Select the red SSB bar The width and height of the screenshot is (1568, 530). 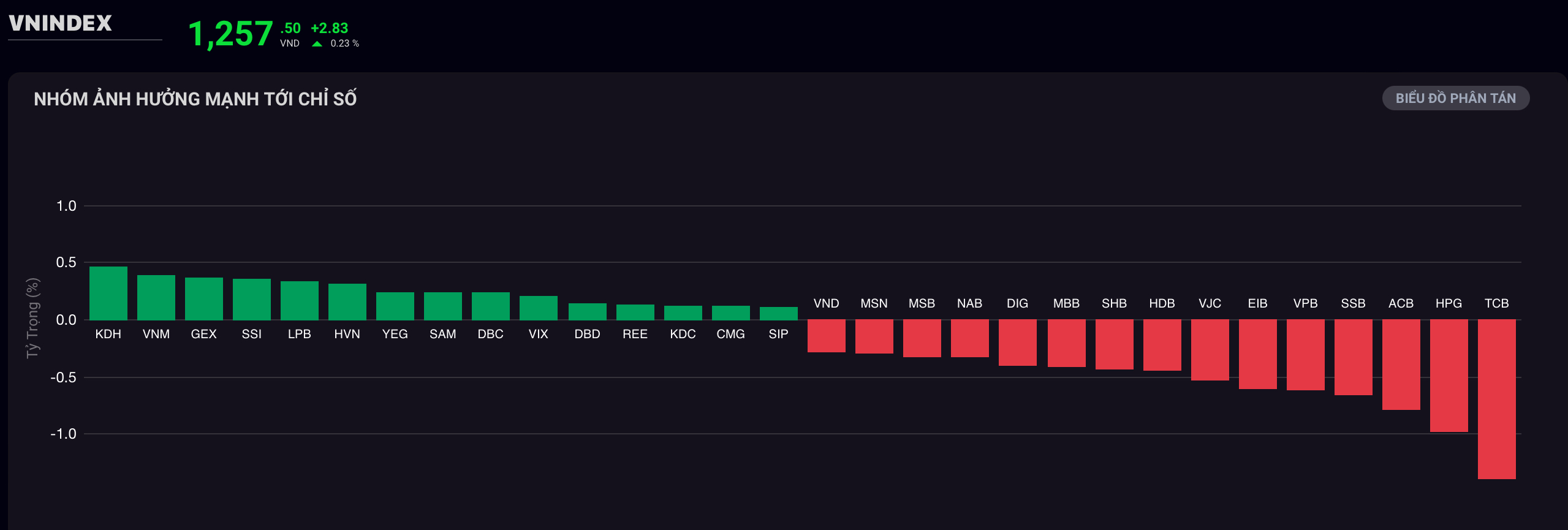tap(1354, 357)
